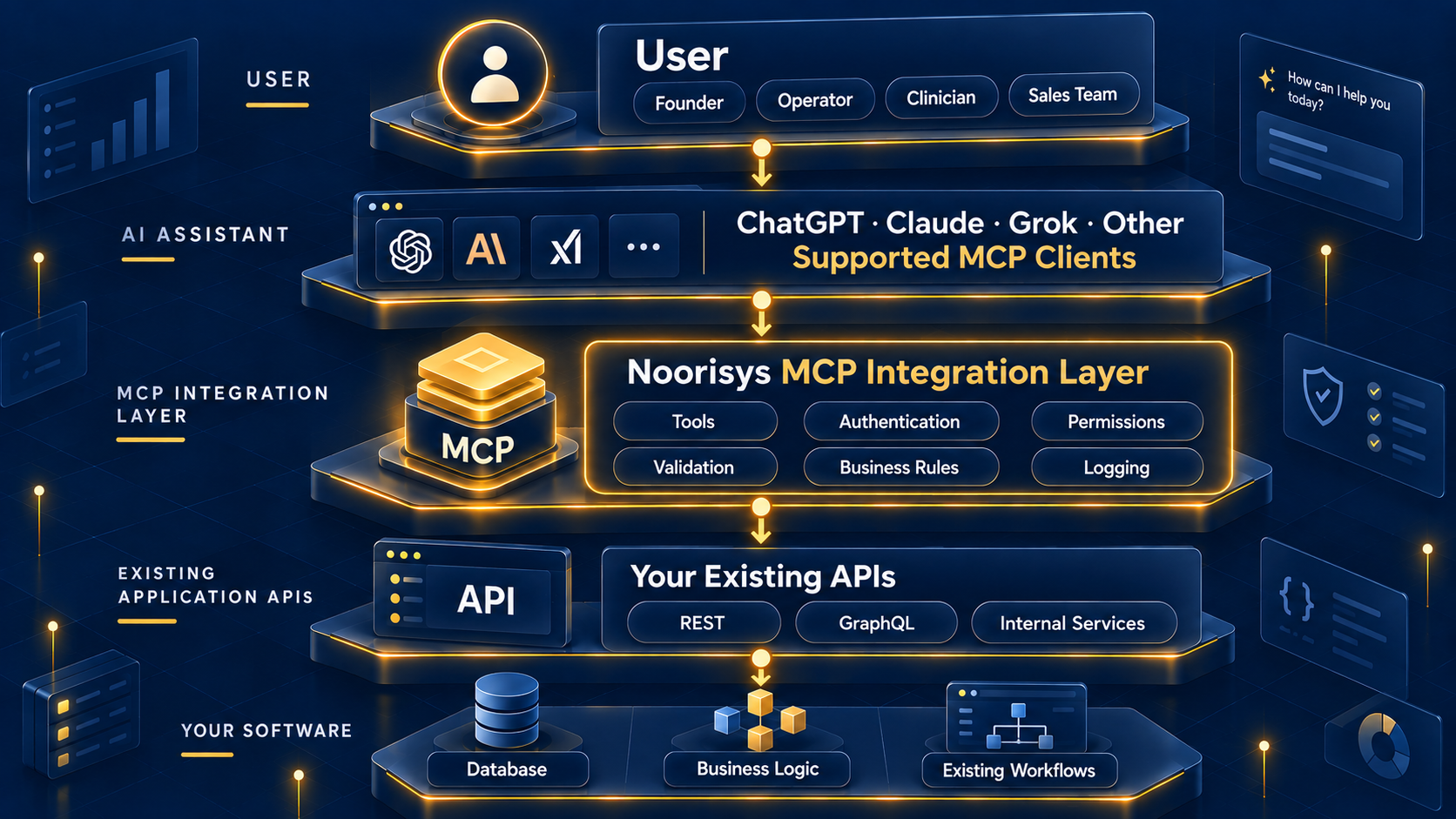Viewport: 1456px width, 819px height.
Task: Open the three-dots more clients icon
Action: click(x=644, y=246)
